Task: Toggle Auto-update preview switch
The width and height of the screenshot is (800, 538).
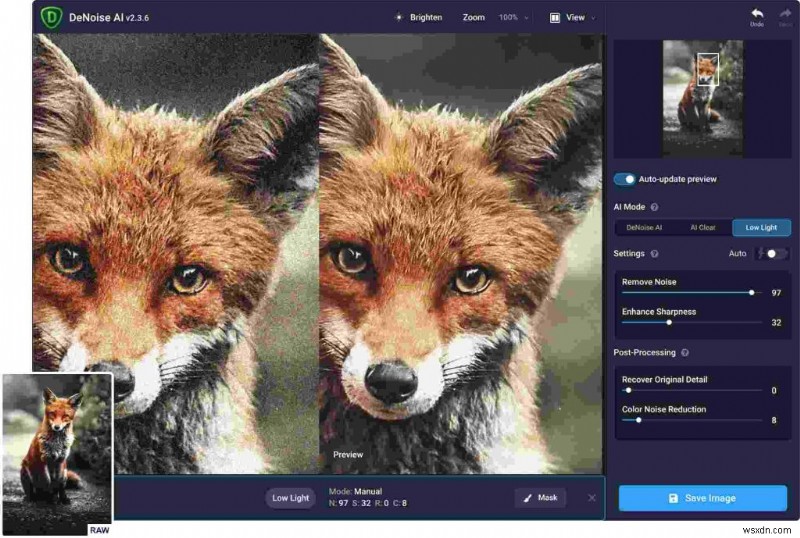Action: click(624, 179)
